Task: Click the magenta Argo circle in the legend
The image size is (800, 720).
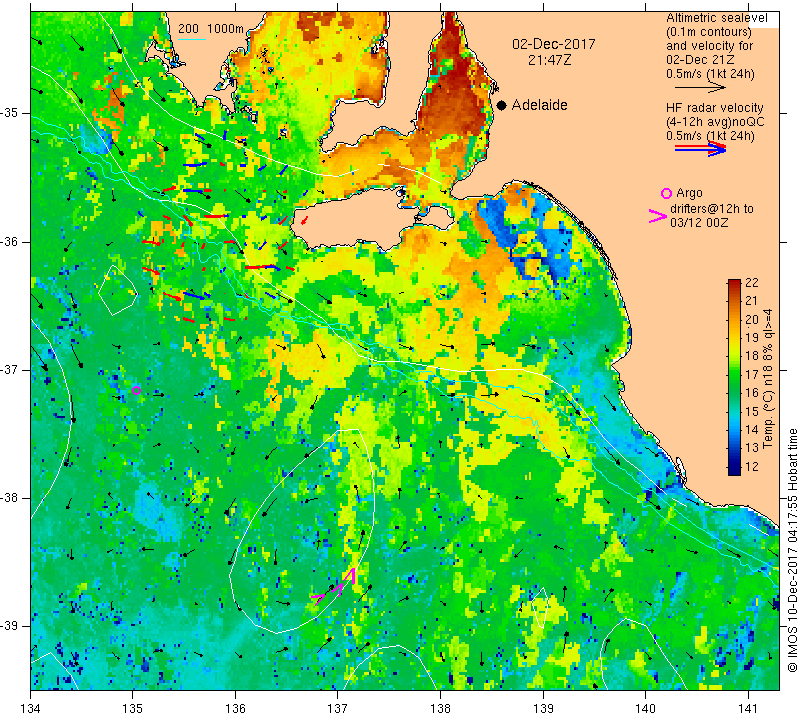Action: pyautogui.click(x=666, y=193)
